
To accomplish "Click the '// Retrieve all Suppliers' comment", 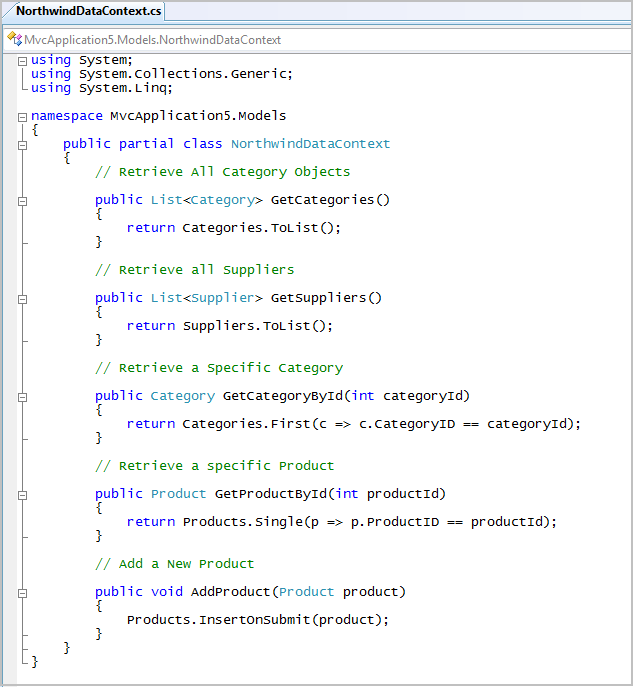I will point(194,270).
